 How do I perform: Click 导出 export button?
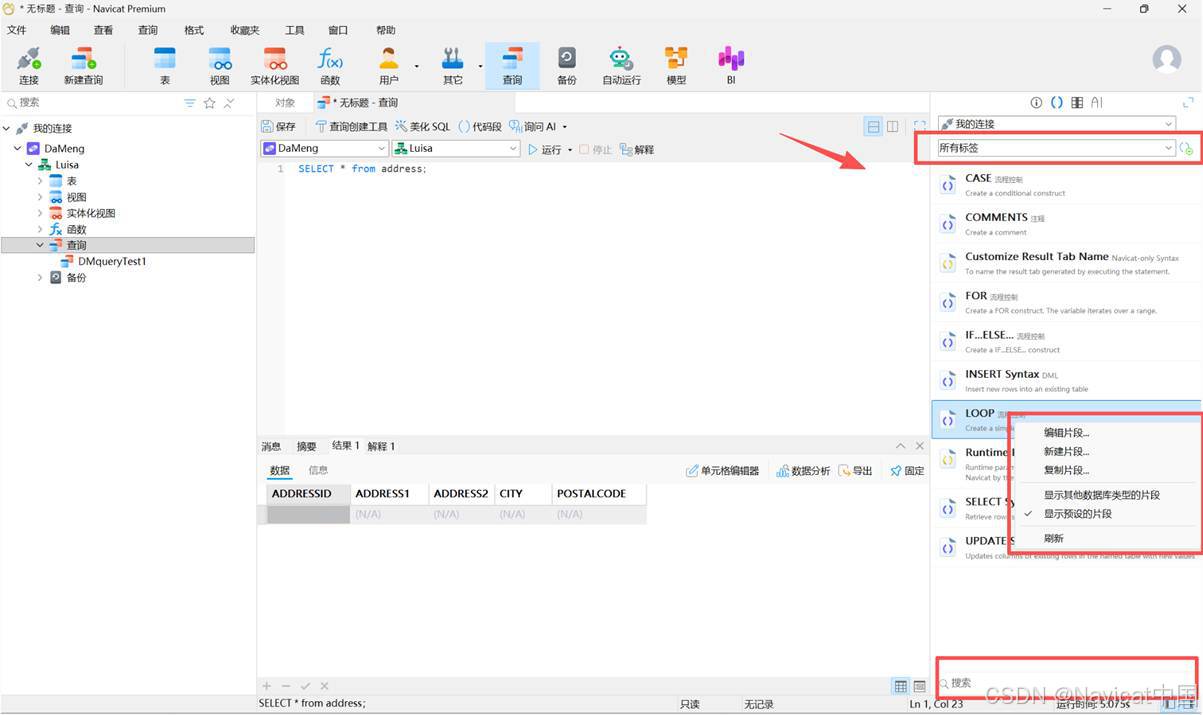855,470
